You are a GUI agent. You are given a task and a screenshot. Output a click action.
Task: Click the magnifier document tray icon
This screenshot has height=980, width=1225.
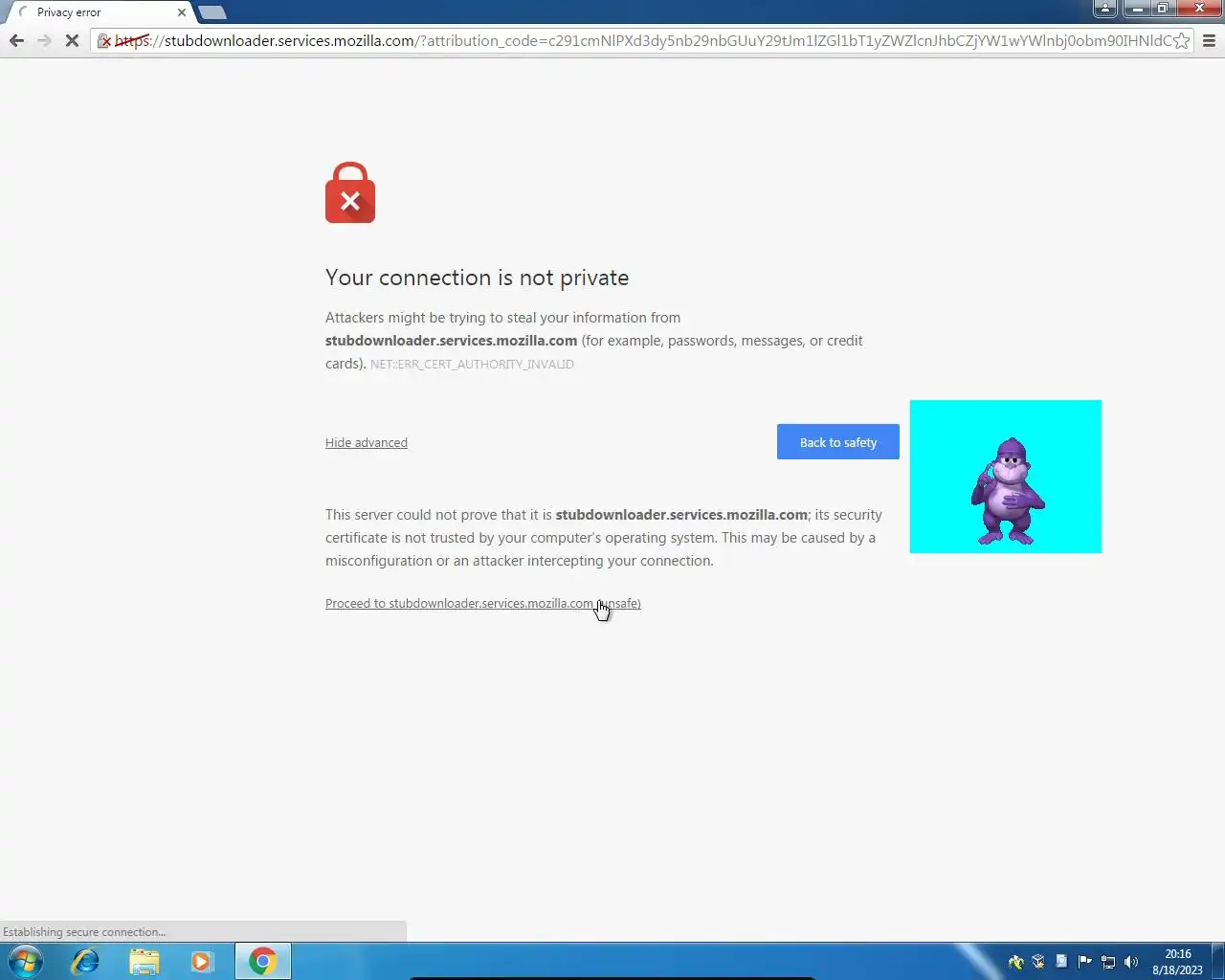(1061, 962)
